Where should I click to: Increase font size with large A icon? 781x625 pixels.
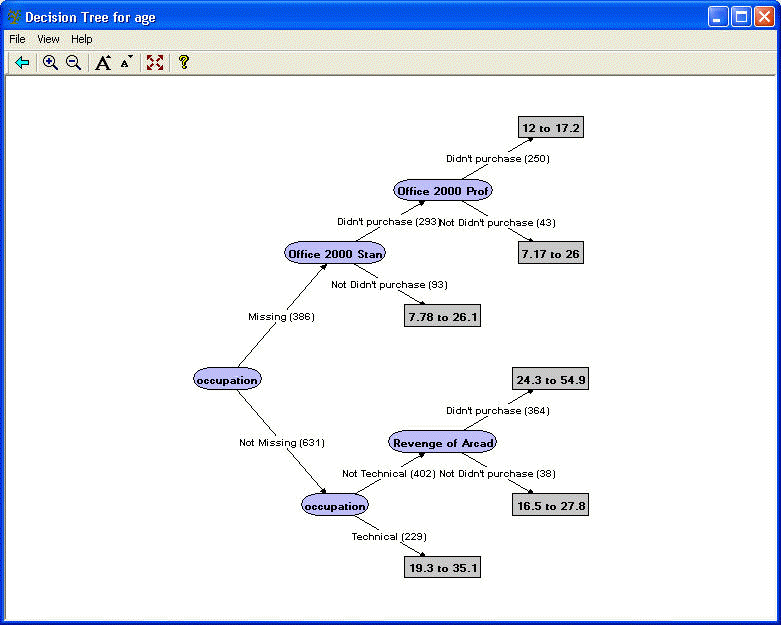click(x=103, y=63)
